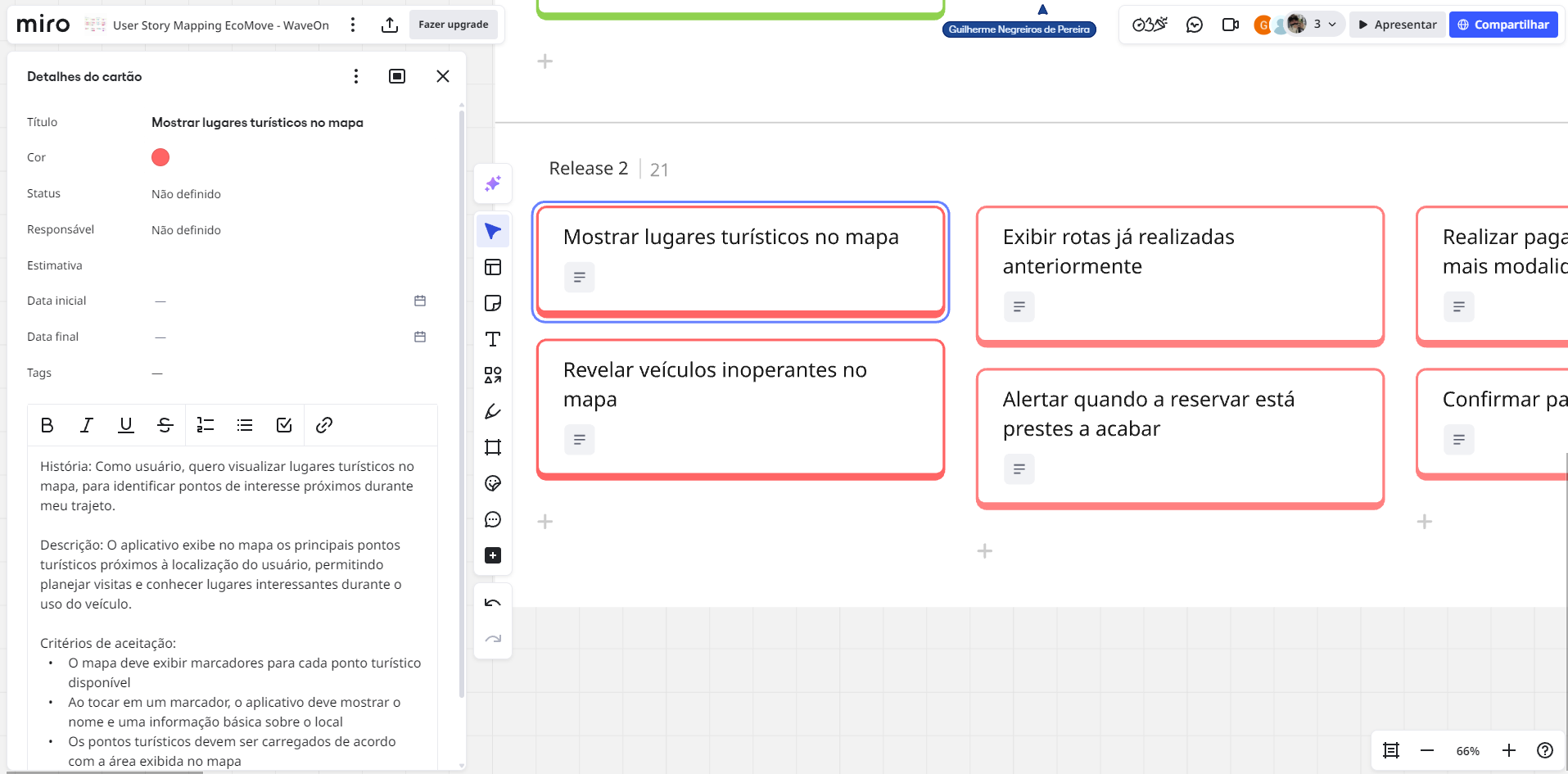Image resolution: width=1568 pixels, height=774 pixels.
Task: Choose the Frame tool in toolbar
Action: [493, 447]
